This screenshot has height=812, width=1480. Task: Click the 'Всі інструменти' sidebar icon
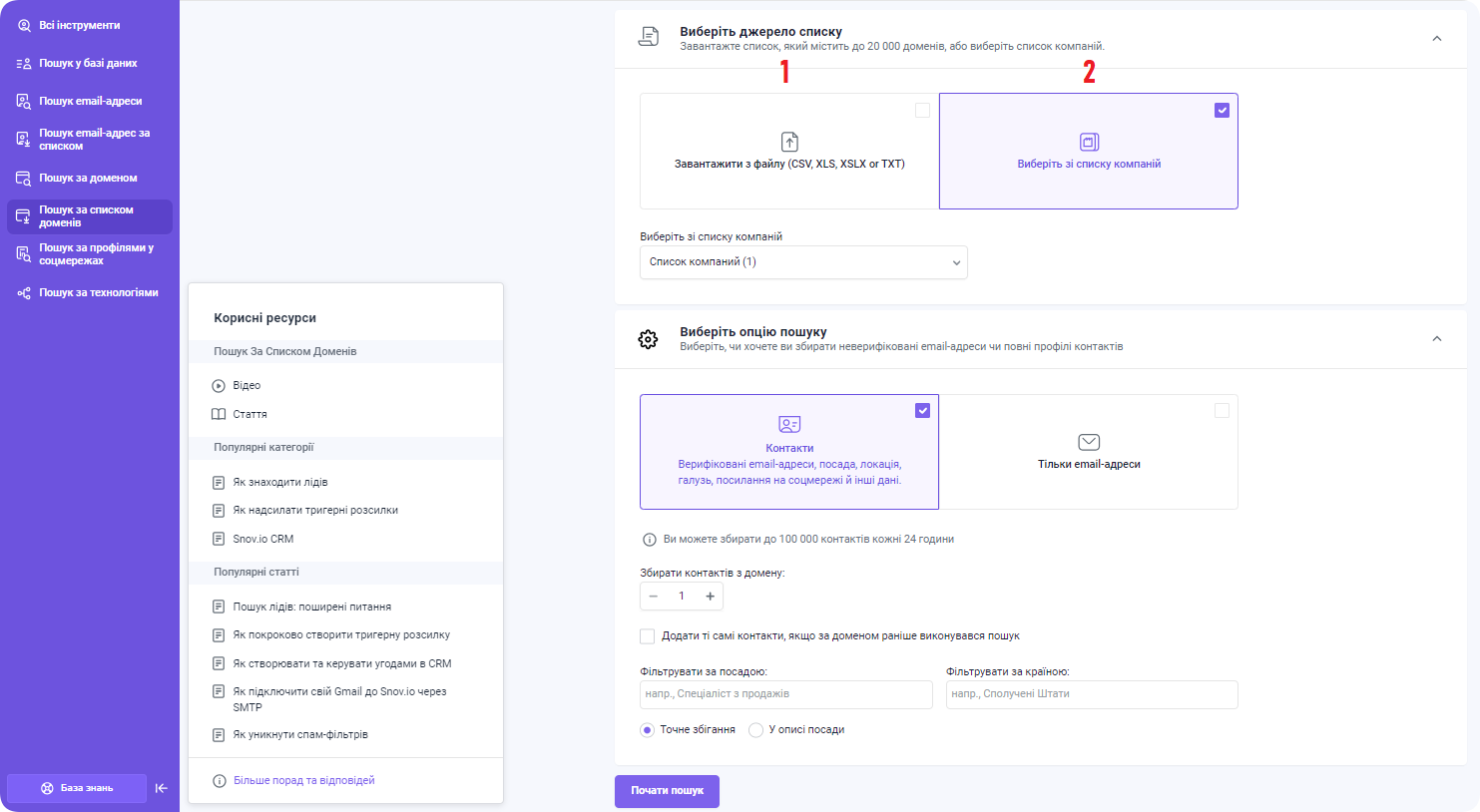tap(24, 25)
